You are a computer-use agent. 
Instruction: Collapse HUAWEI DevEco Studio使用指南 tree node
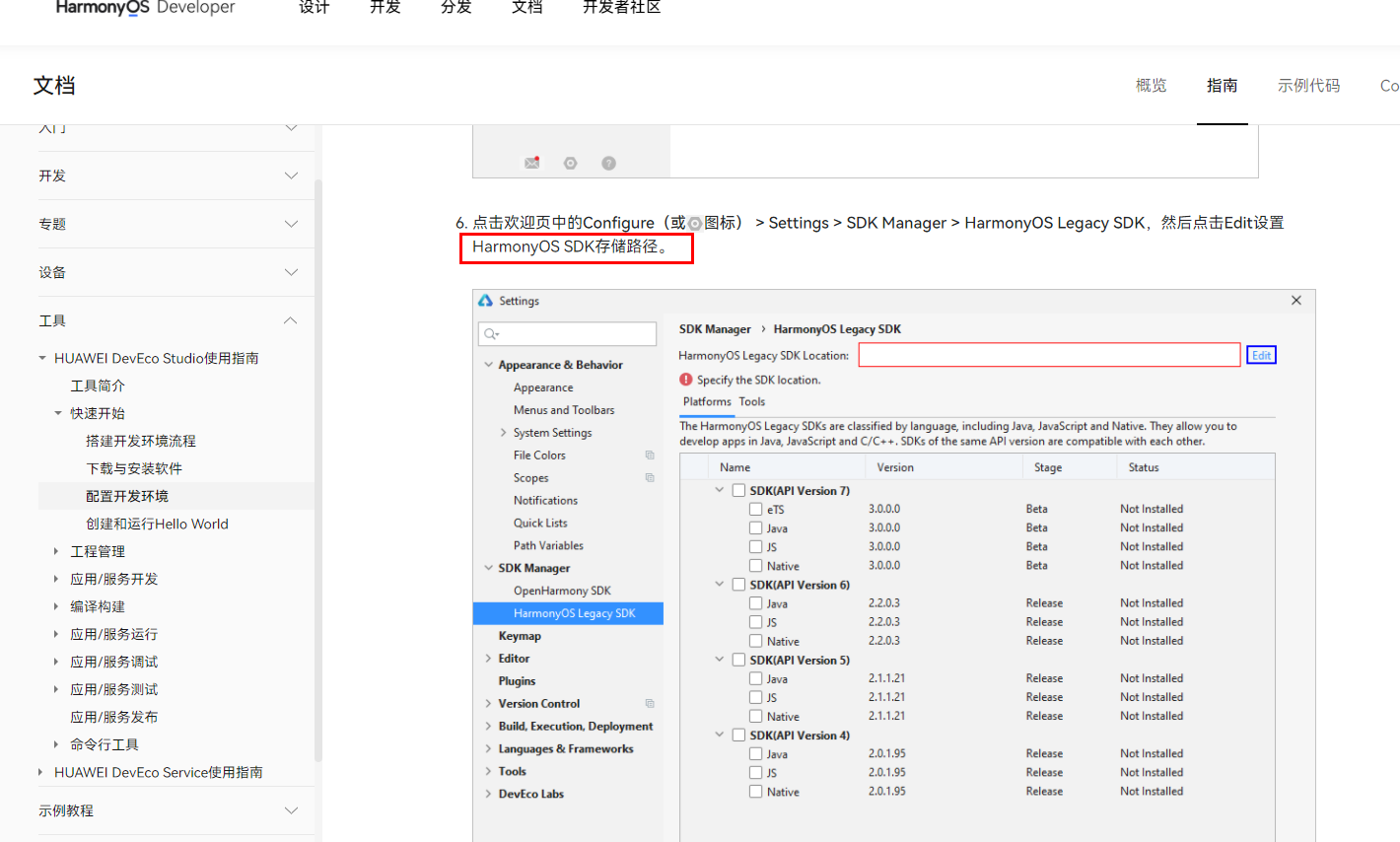(42, 358)
